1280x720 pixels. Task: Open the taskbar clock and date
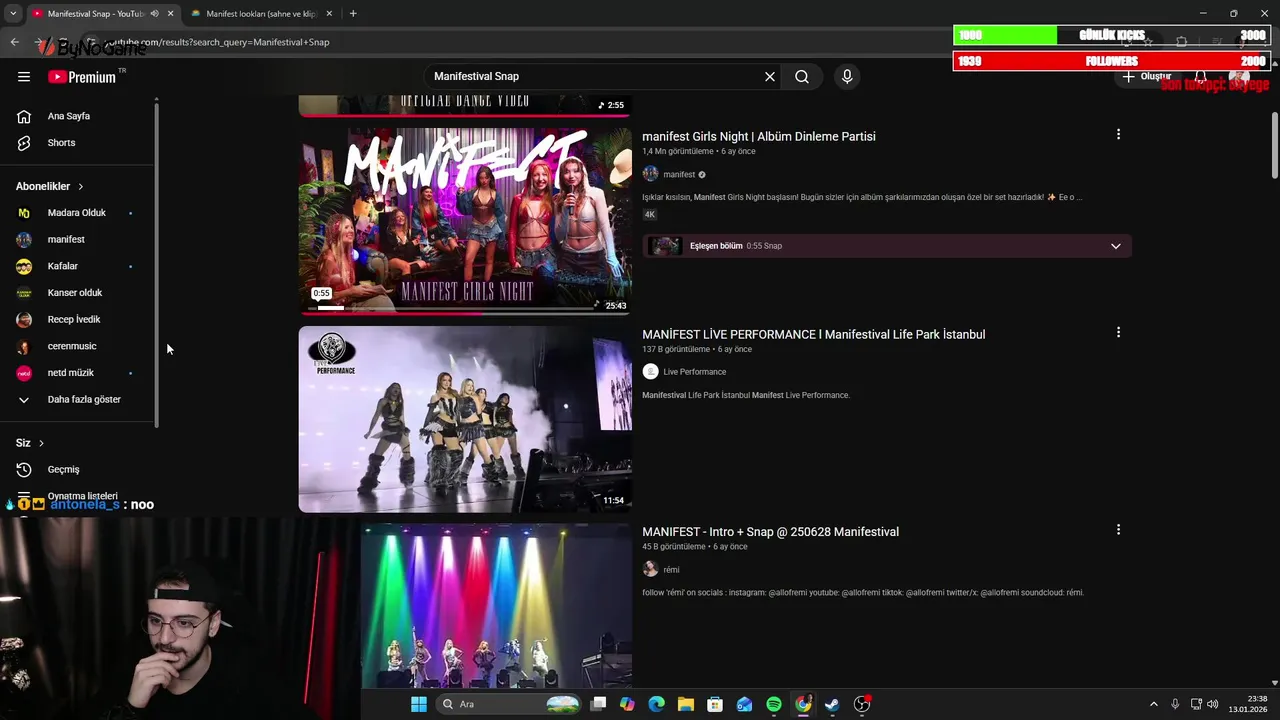coord(1248,704)
